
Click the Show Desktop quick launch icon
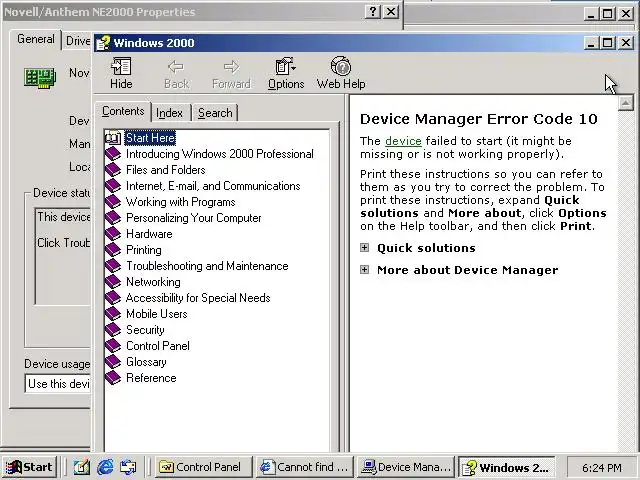tap(82, 467)
